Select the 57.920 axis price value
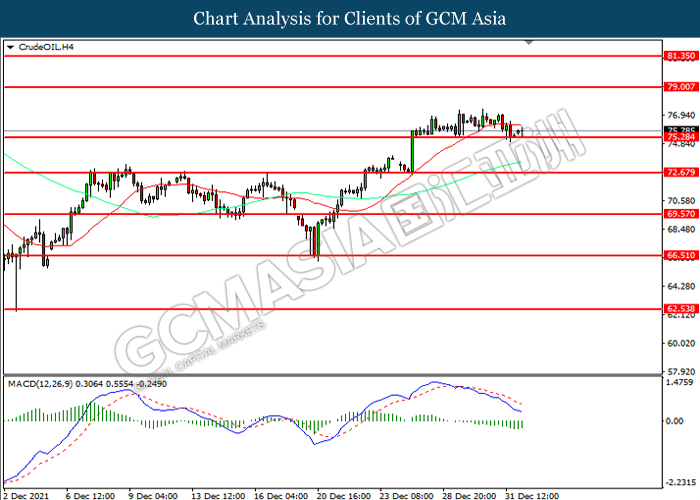700x500 pixels. 681,371
